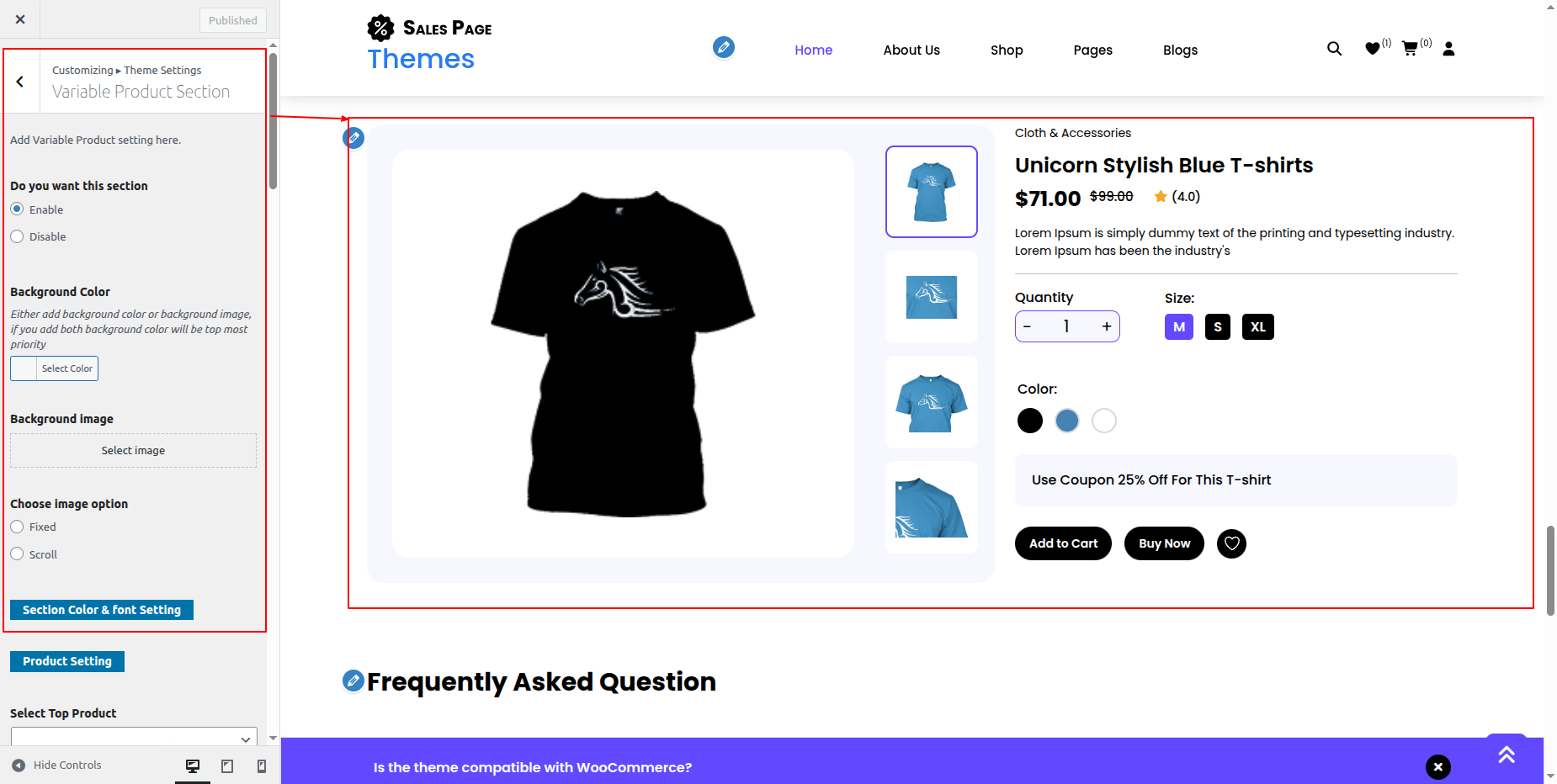Expand the Select Top Product dropdown
The height and width of the screenshot is (784, 1557).
pos(134,737)
